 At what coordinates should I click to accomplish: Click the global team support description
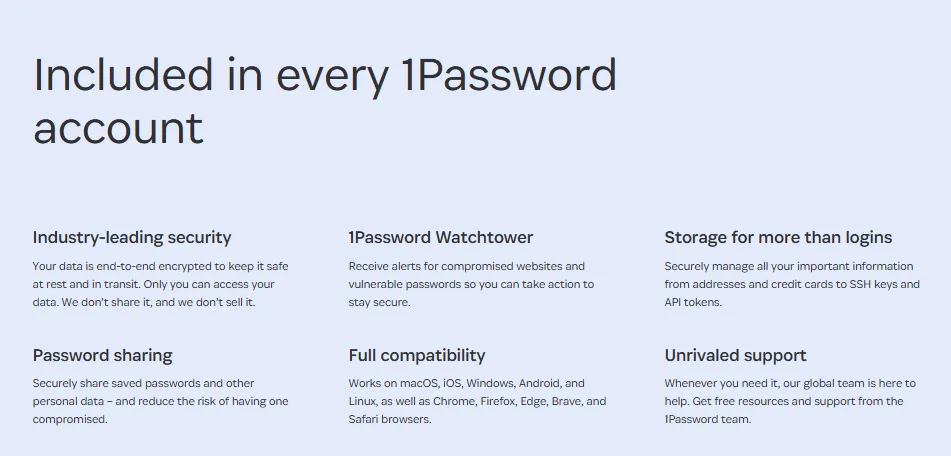[x=790, y=401]
